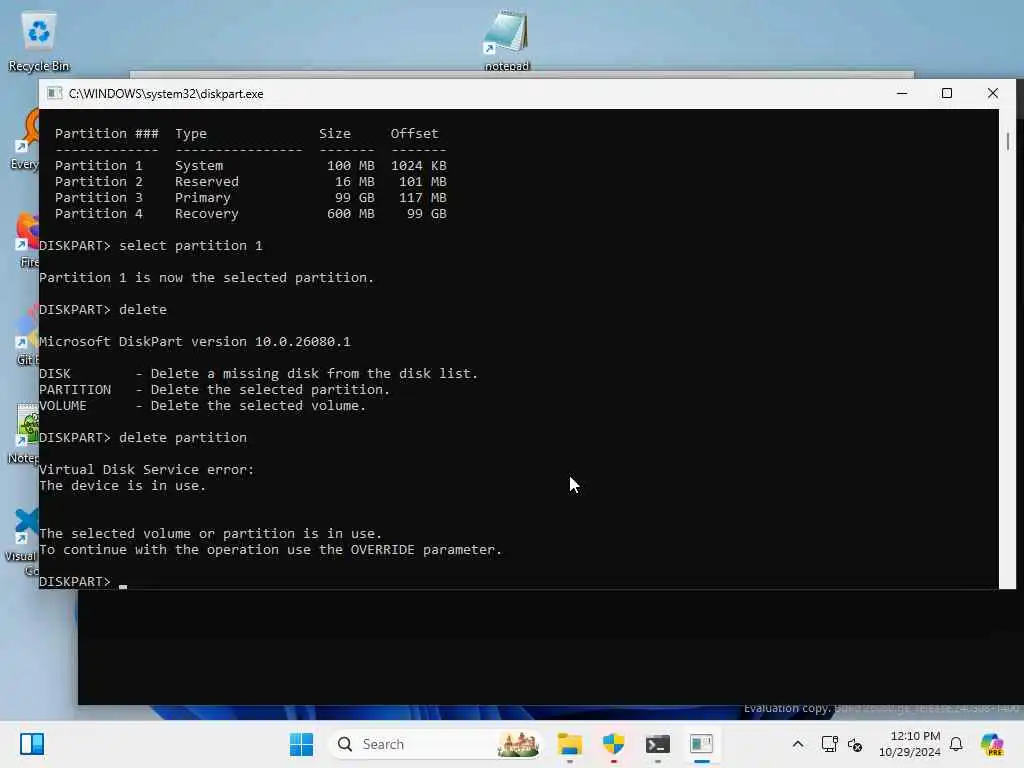Screen dimensions: 1024x768
Task: Click the search highlights picture in Search box
Action: tap(518, 744)
